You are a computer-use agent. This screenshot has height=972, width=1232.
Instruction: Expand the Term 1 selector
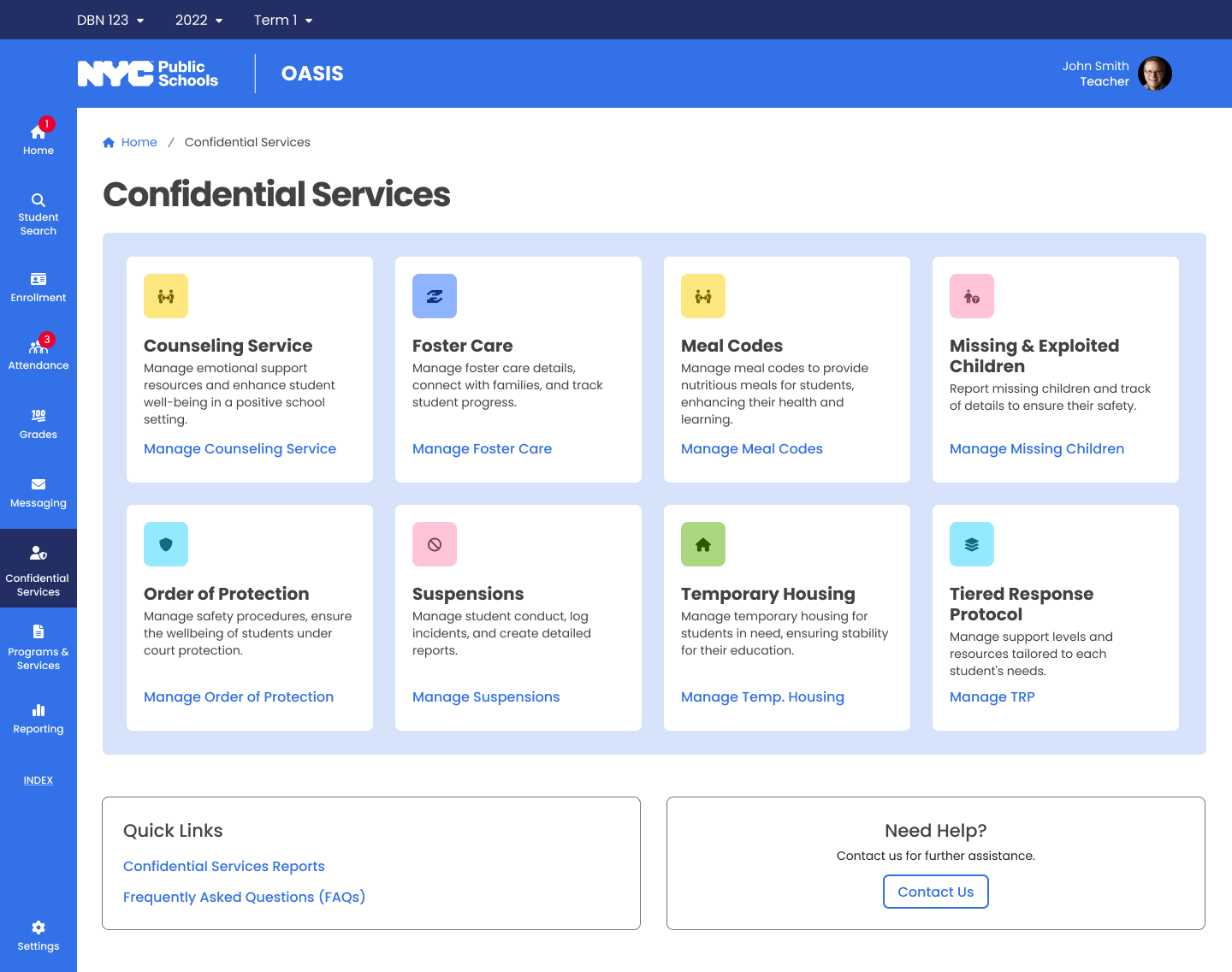point(283,20)
